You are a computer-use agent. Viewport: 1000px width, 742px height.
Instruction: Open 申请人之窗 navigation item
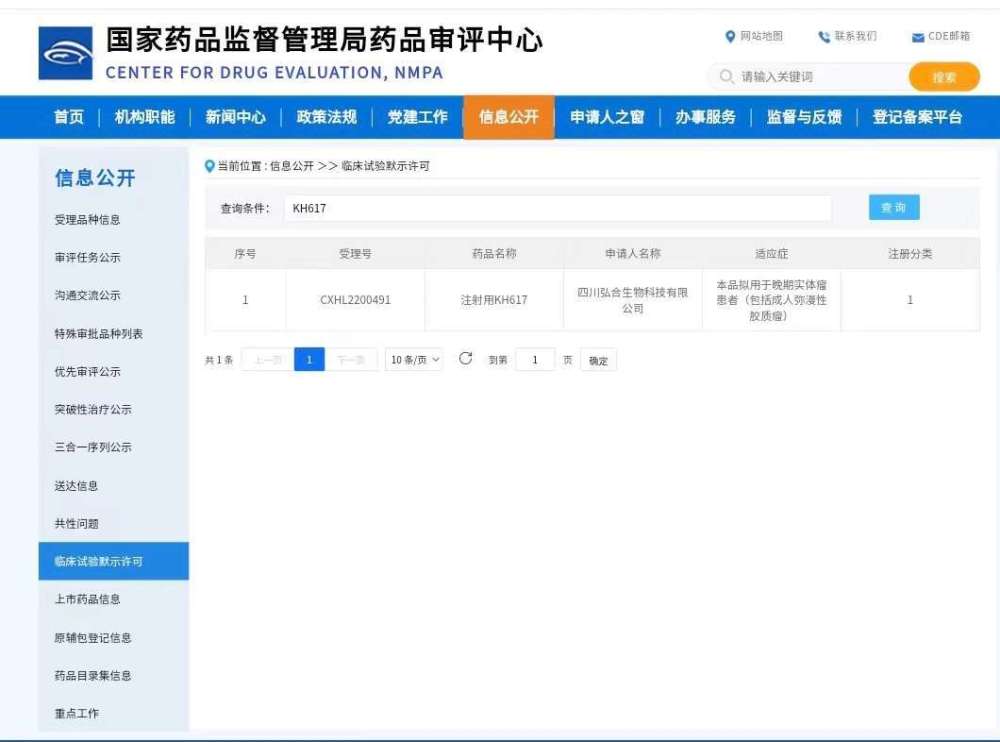coord(607,117)
